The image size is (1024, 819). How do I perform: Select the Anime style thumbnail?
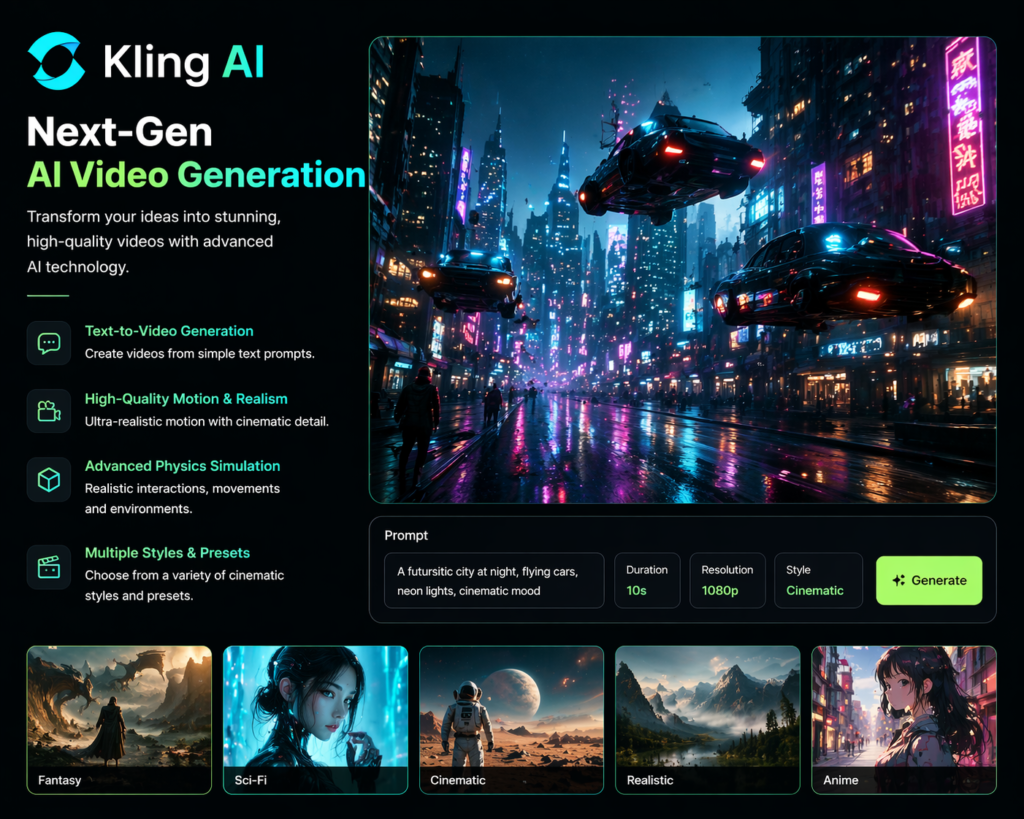click(902, 720)
